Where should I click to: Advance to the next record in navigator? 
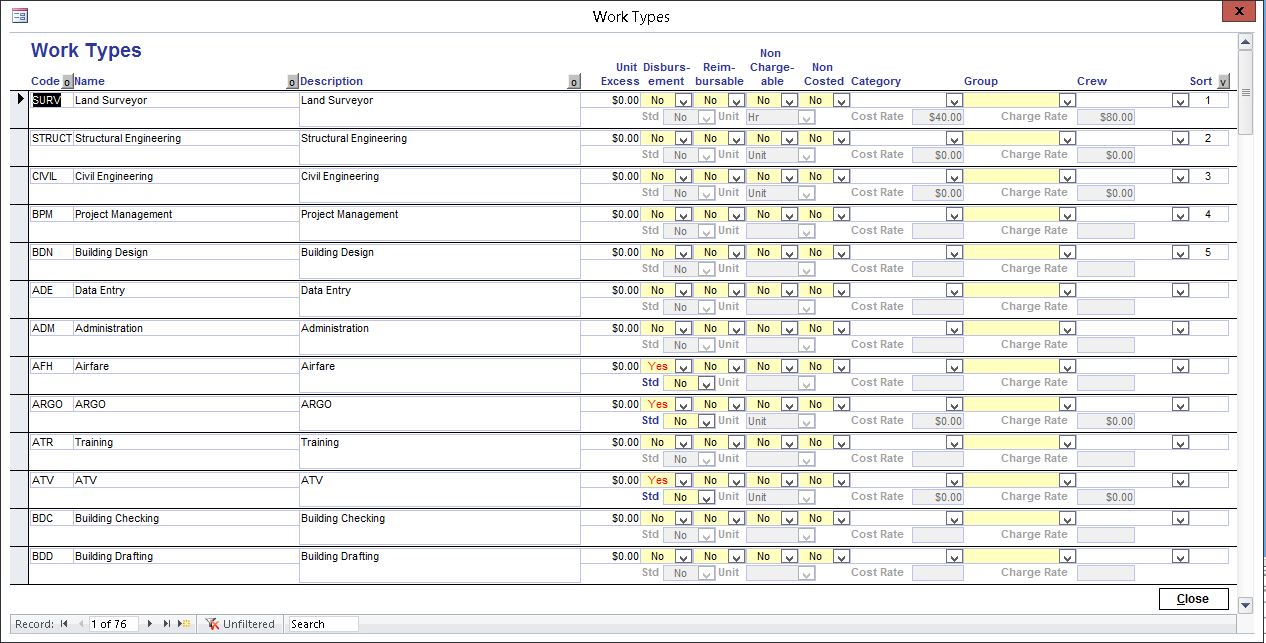(x=150, y=624)
